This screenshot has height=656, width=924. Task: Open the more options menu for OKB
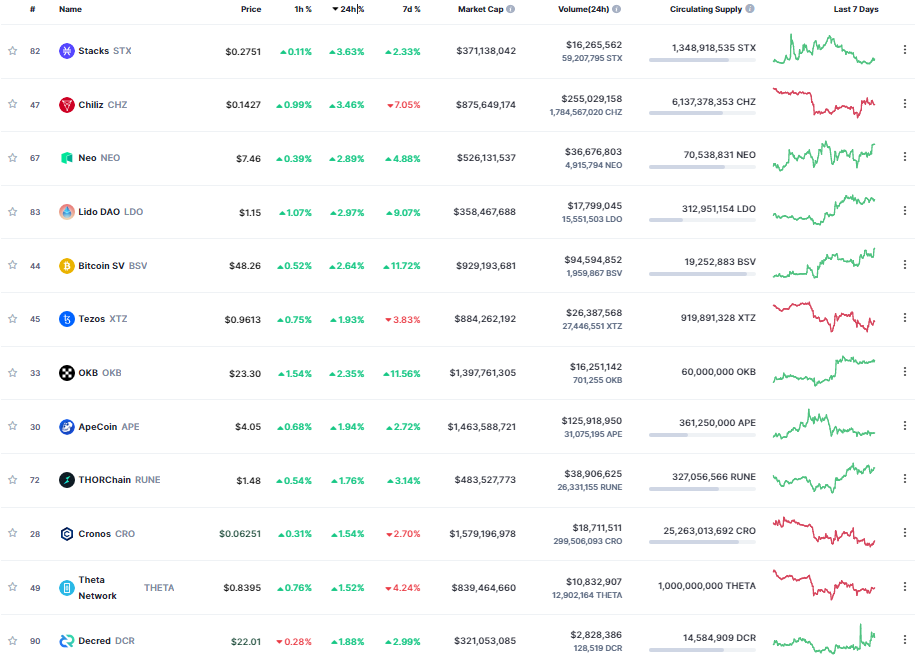click(x=905, y=371)
